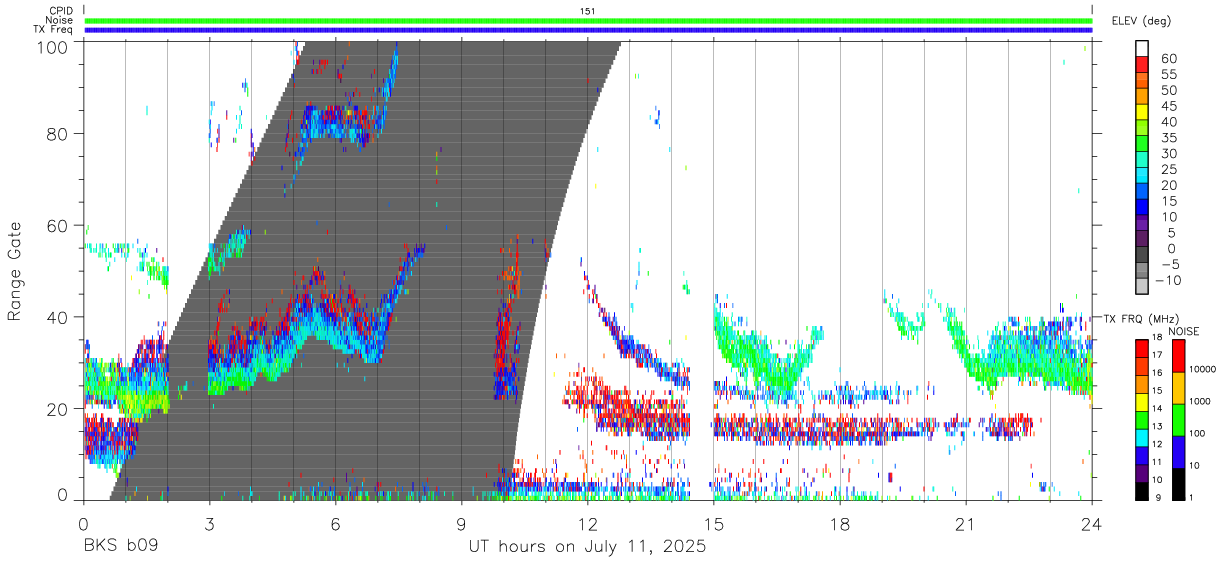Click the 'BKS b09' radar beam label

[x=120, y=547]
